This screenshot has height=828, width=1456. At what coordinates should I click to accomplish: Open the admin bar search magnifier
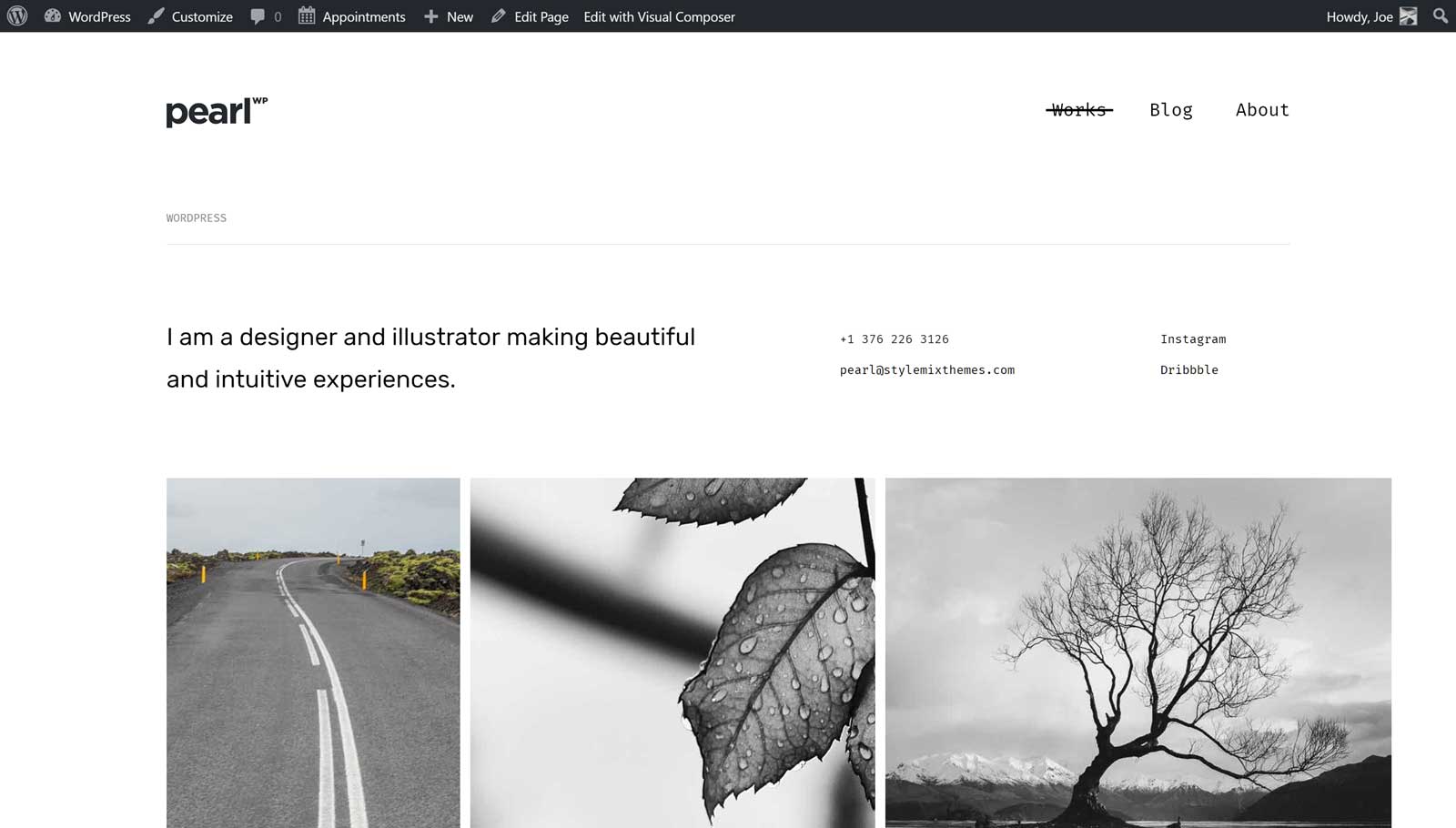pos(1441,16)
